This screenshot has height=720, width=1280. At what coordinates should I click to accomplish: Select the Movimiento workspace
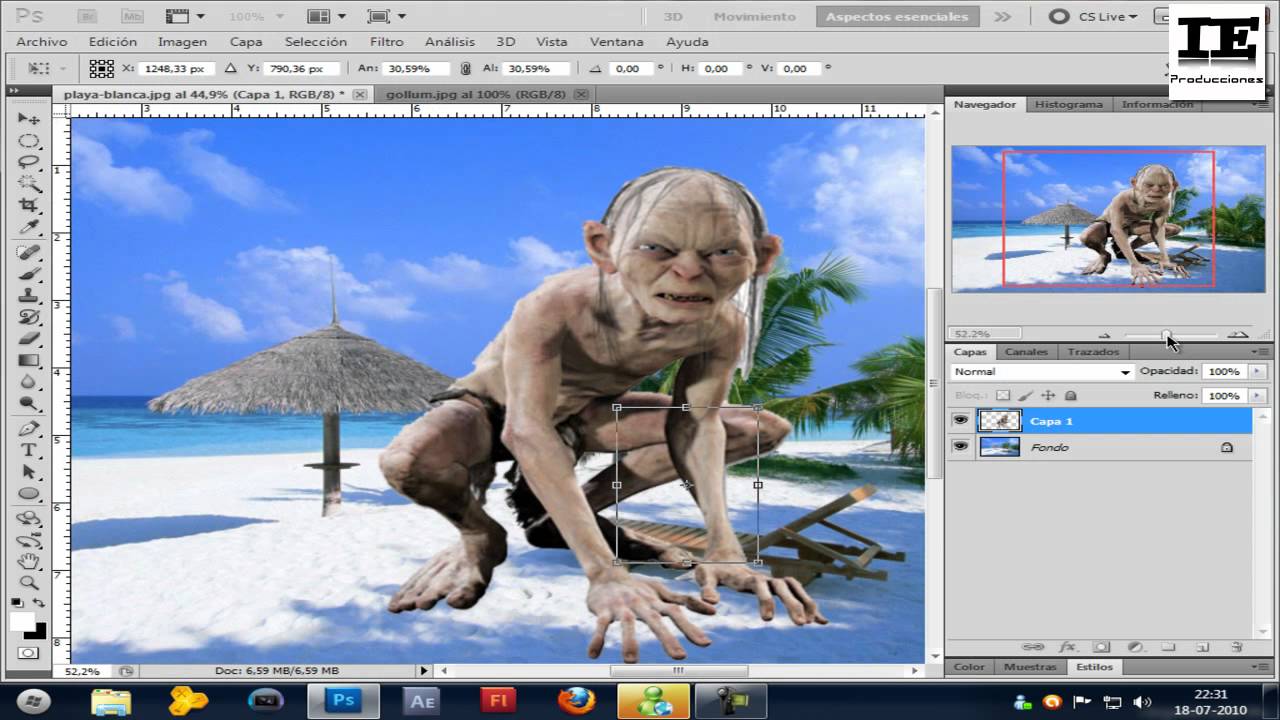[755, 16]
